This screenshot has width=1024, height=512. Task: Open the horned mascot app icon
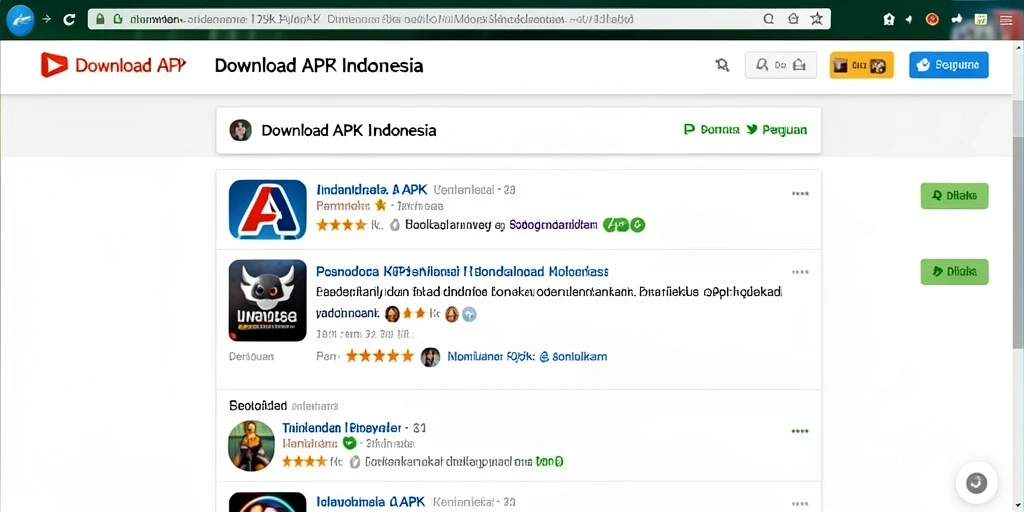coord(268,300)
